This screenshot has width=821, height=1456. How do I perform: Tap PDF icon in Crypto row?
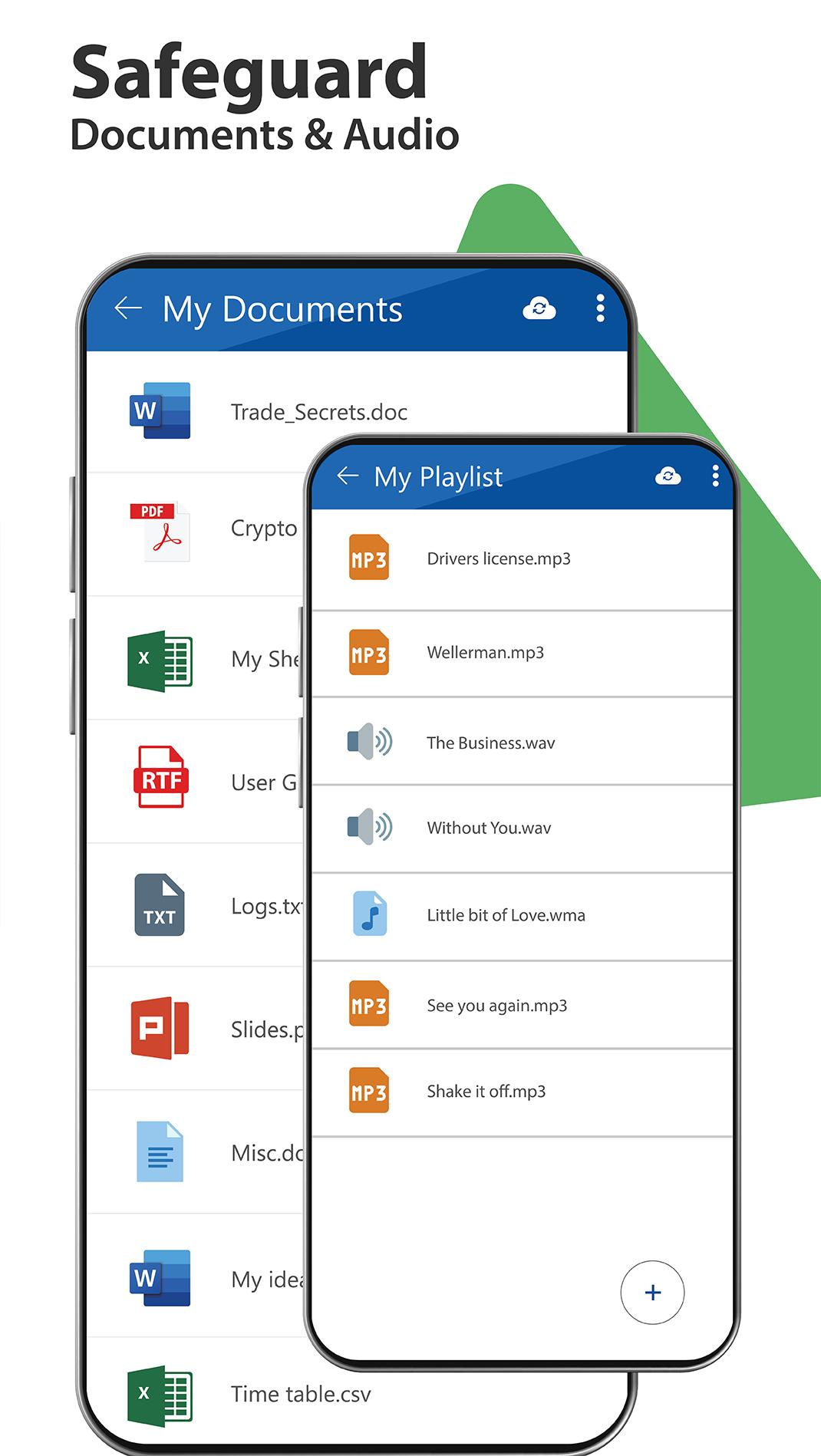(x=160, y=532)
